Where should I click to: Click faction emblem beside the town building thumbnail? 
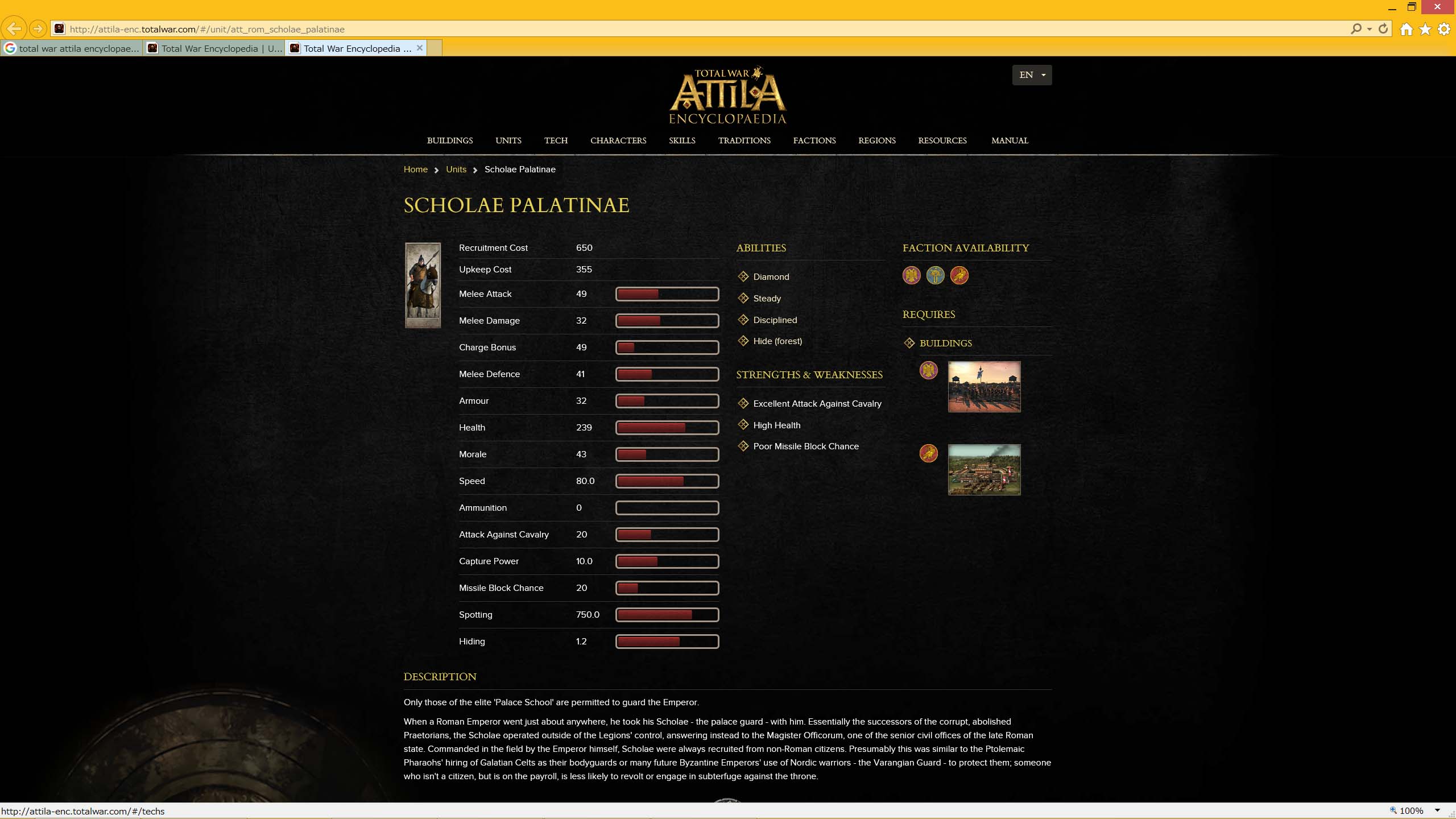[x=928, y=453]
